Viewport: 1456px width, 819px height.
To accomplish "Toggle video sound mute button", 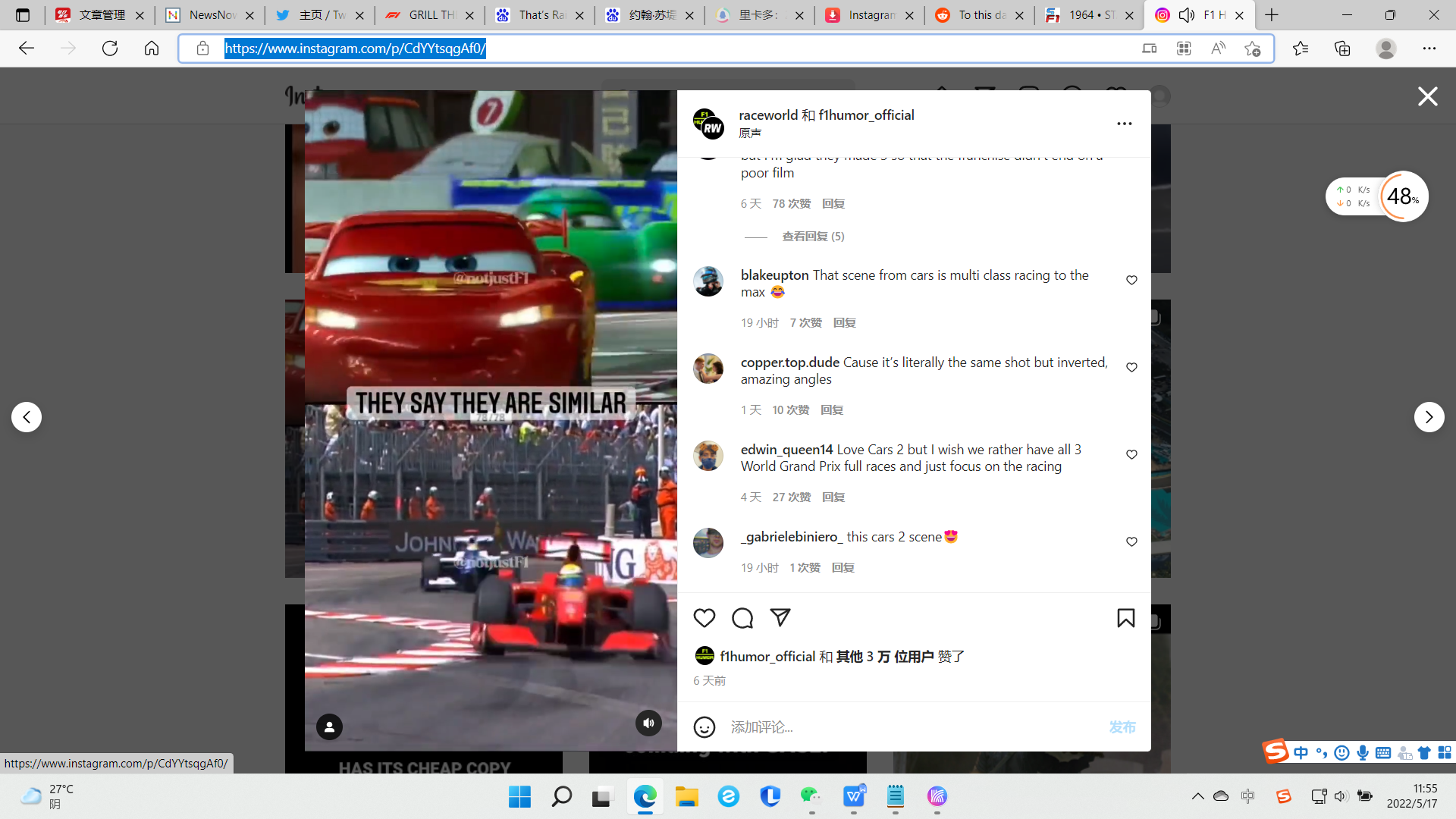I will (648, 723).
